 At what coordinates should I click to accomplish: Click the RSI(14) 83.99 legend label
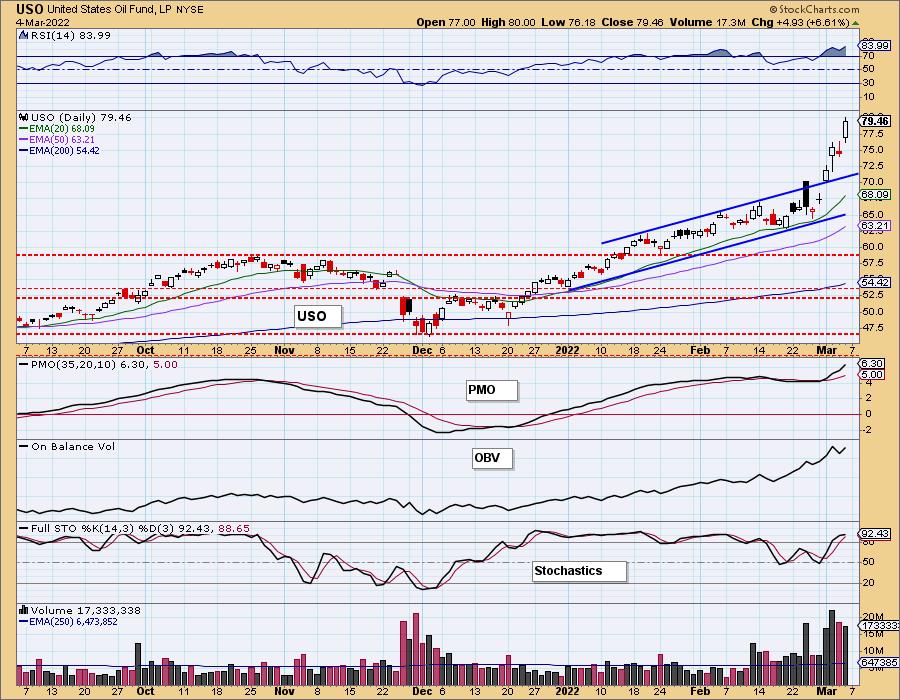tap(70, 35)
